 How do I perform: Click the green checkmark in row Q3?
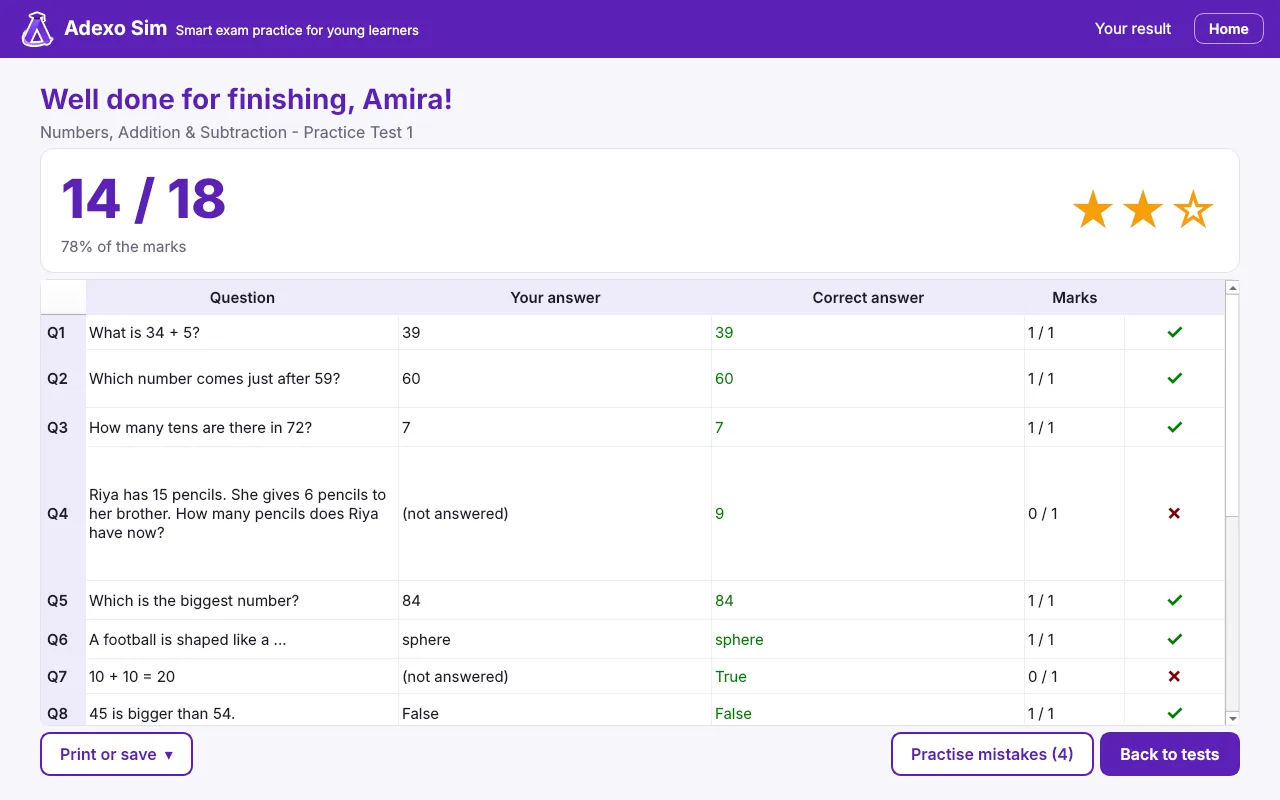1175,427
